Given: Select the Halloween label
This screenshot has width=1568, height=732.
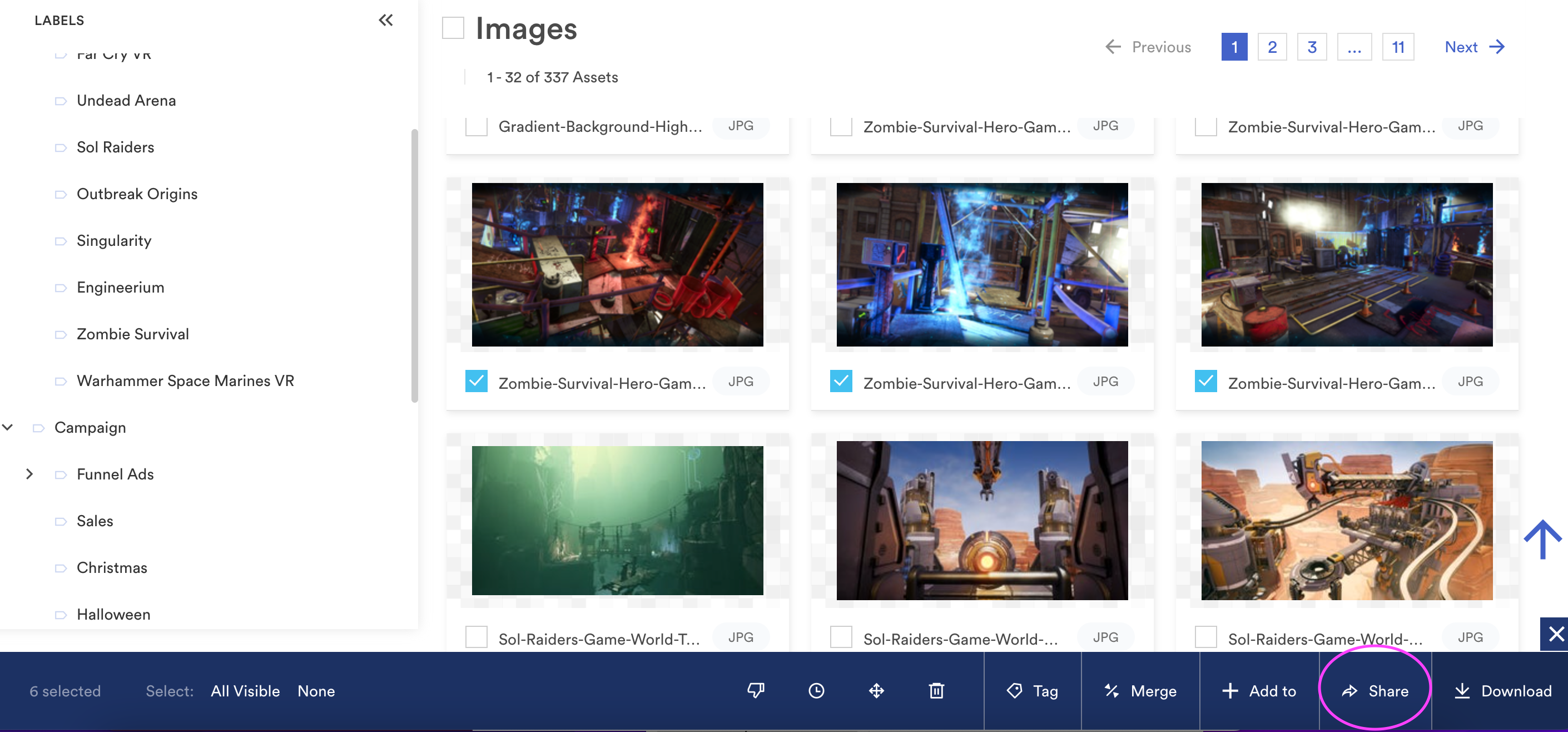Looking at the screenshot, I should [x=113, y=615].
